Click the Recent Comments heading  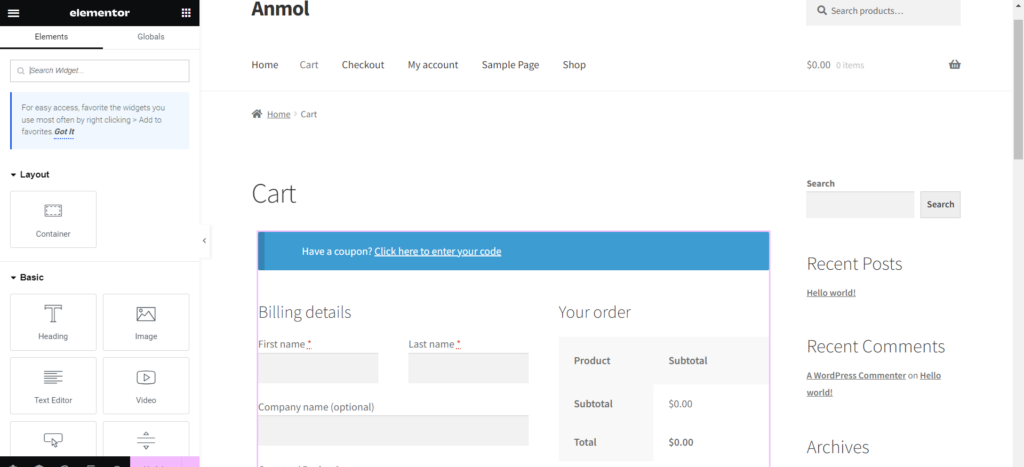tap(876, 346)
